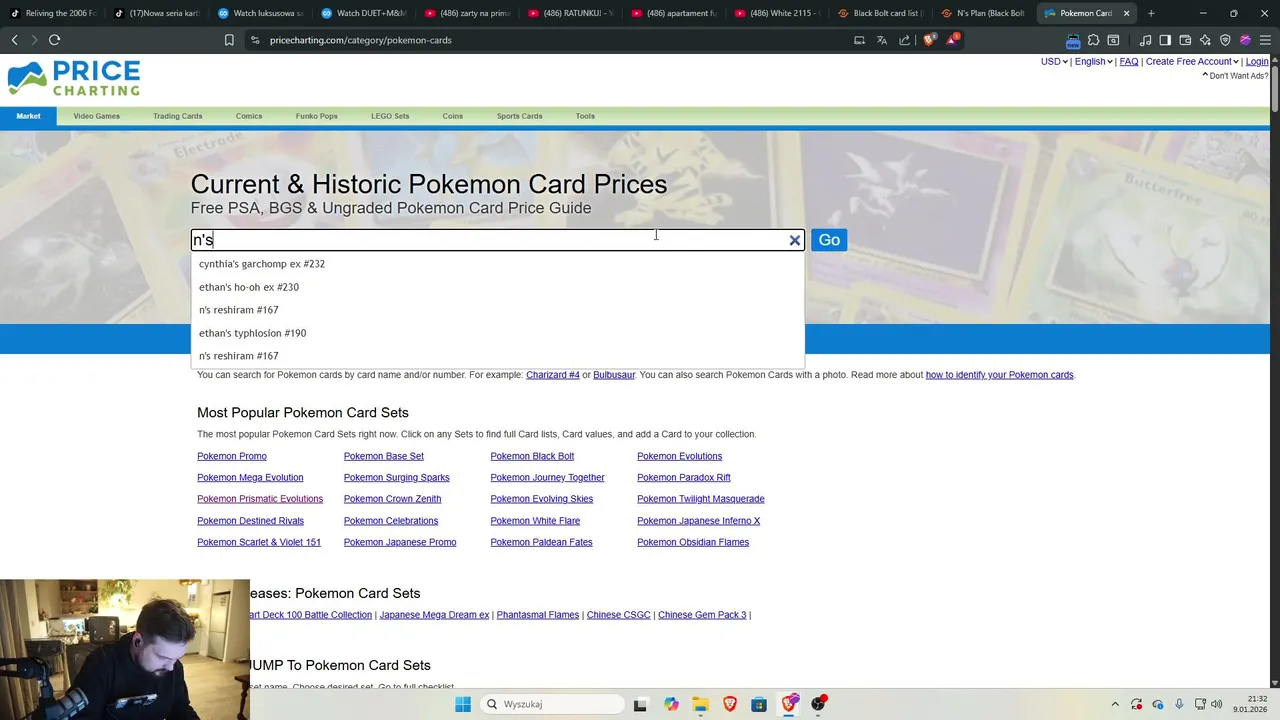
Task: Open Brave Shields lion icon
Action: click(x=930, y=40)
